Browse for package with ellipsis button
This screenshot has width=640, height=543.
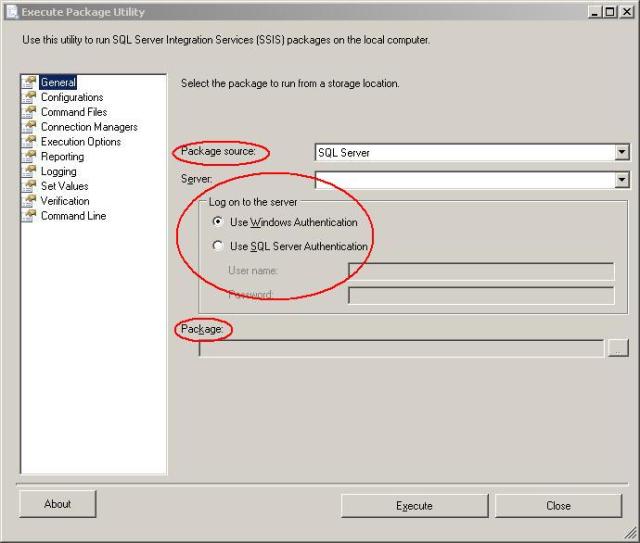619,348
